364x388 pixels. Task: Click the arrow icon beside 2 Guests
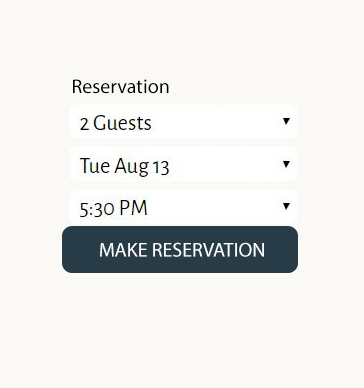pos(286,121)
